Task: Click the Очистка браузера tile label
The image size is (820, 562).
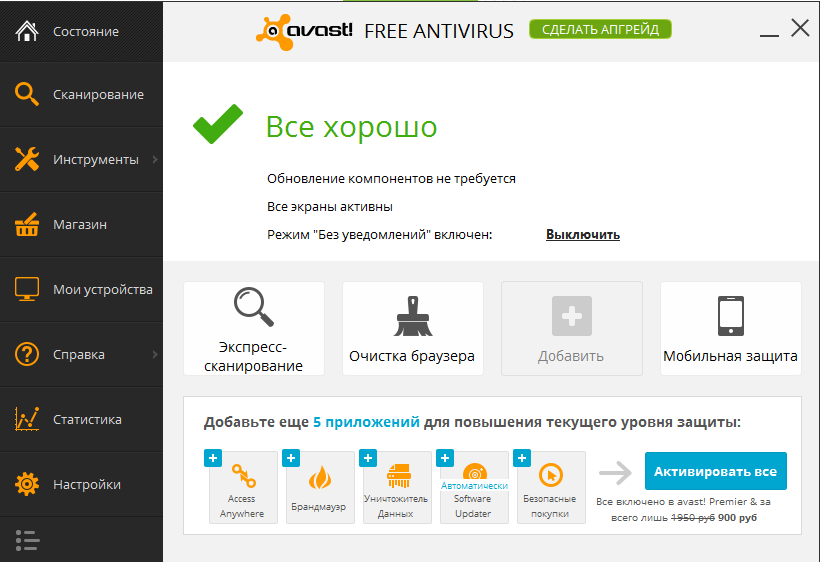Action: coord(412,356)
